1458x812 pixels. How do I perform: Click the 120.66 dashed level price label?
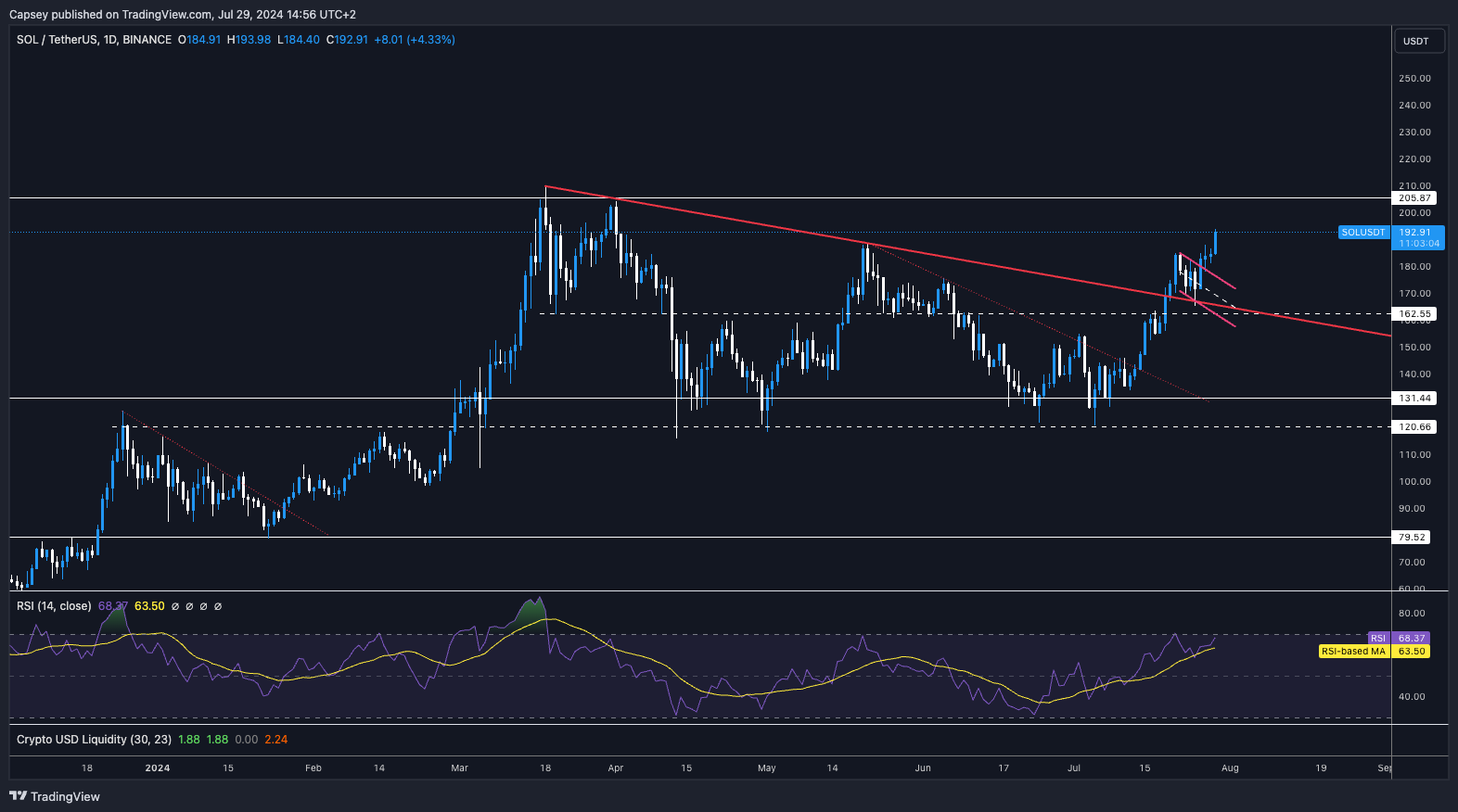pos(1415,427)
